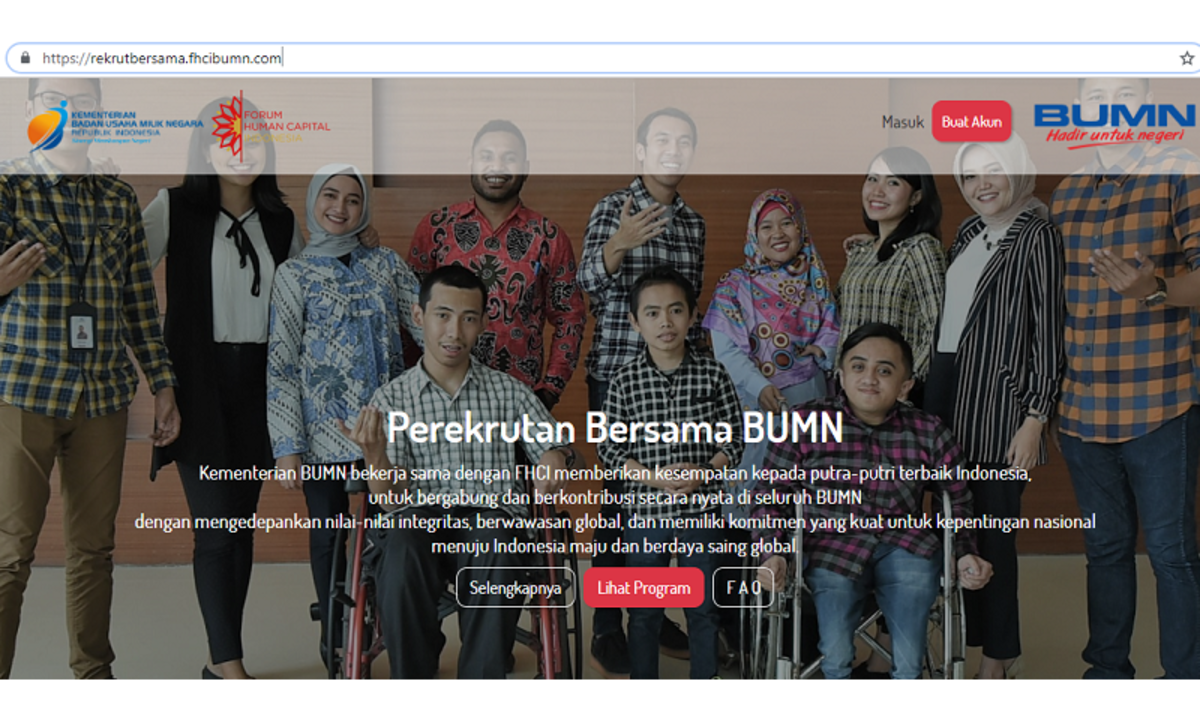Click the Perekrutan Bersama BUMN heading
This screenshot has width=1200, height=720.
coord(615,427)
